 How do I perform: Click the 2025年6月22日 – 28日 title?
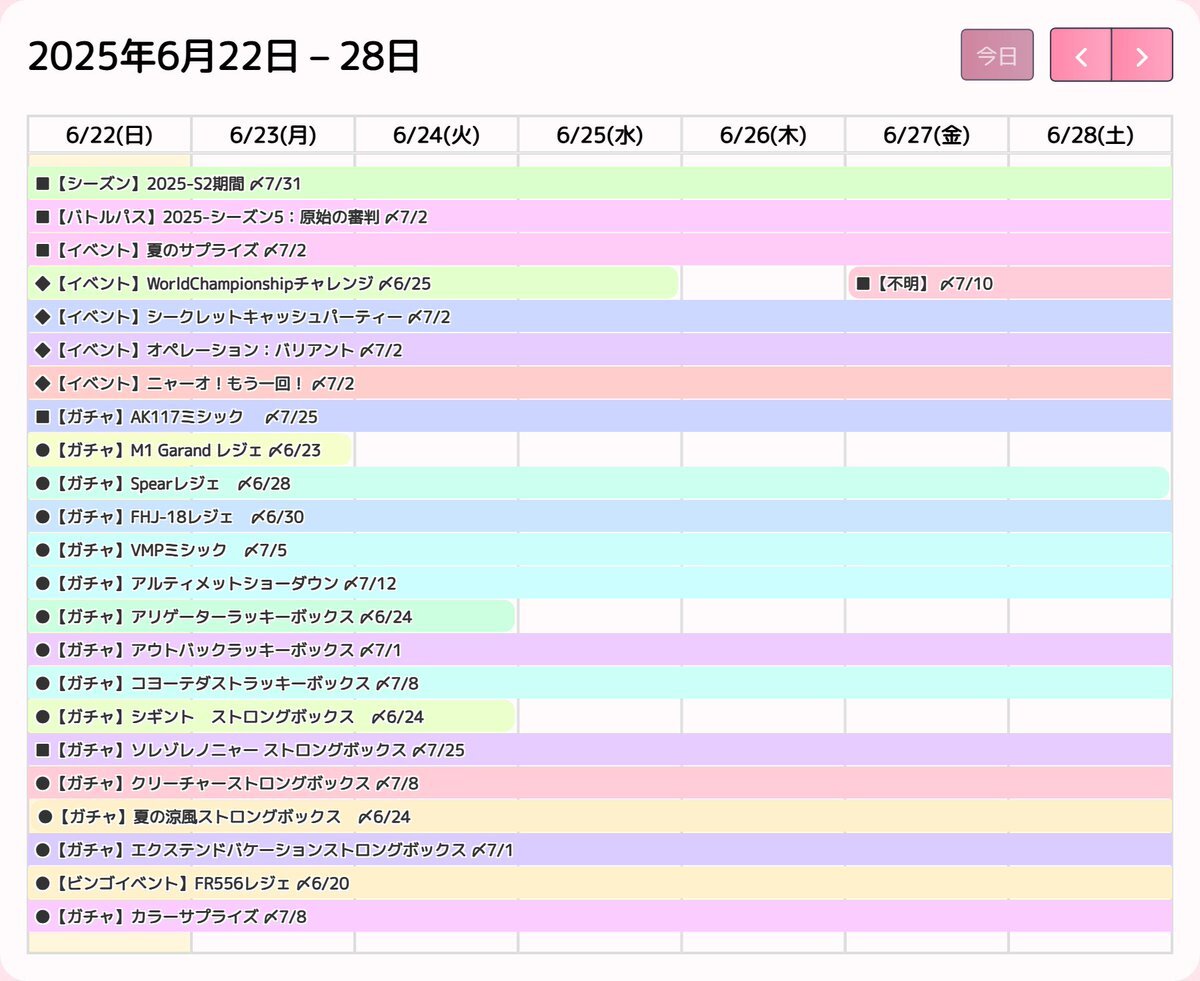coord(224,57)
